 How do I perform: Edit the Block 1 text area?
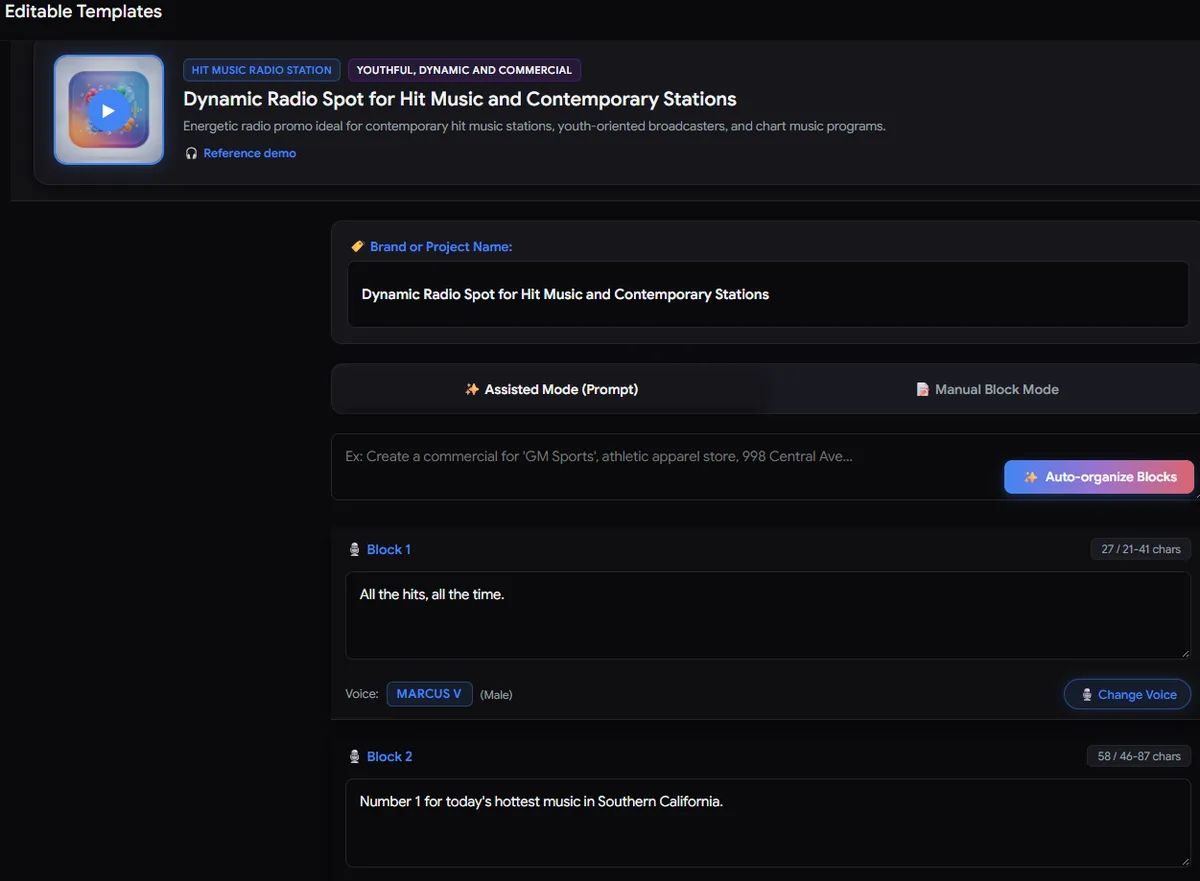pyautogui.click(x=768, y=615)
